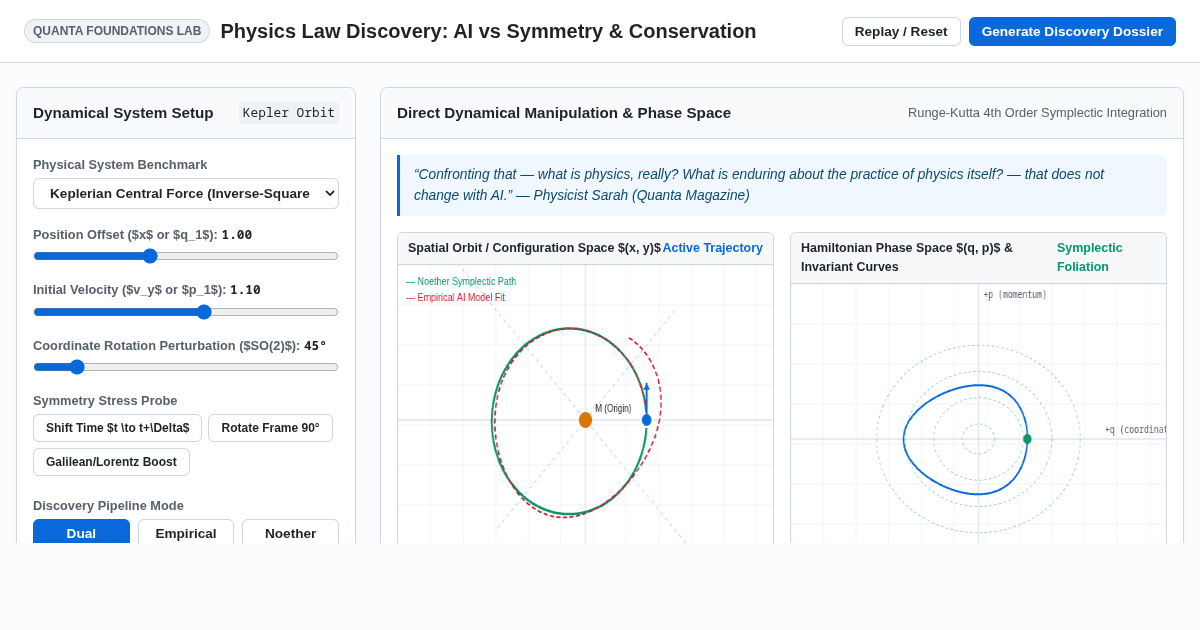Viewport: 1200px width, 630px height.
Task: Click the QUANTA FOUNDATIONS LAB badge
Action: coord(117,31)
